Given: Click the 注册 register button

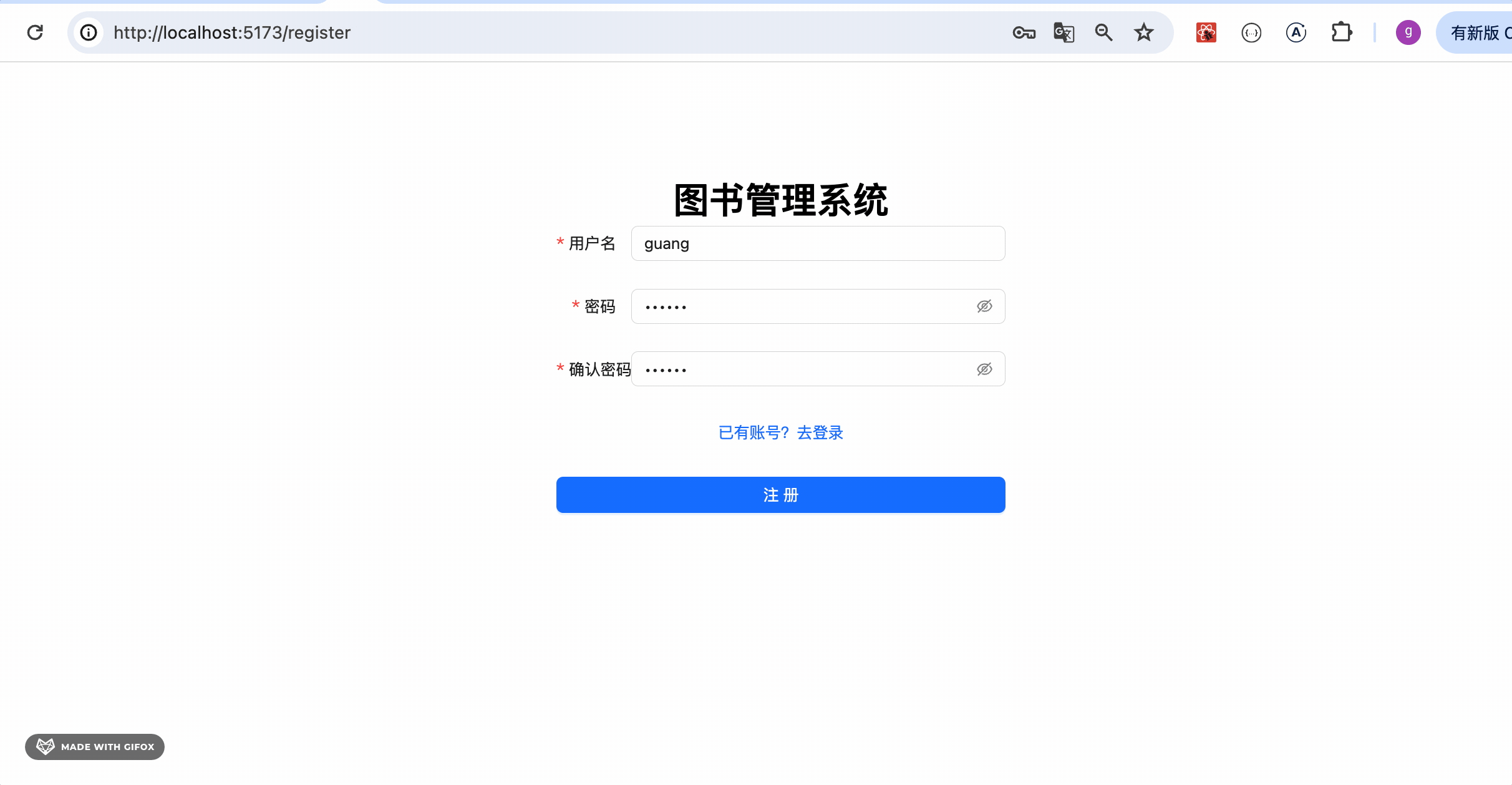Looking at the screenshot, I should (780, 495).
